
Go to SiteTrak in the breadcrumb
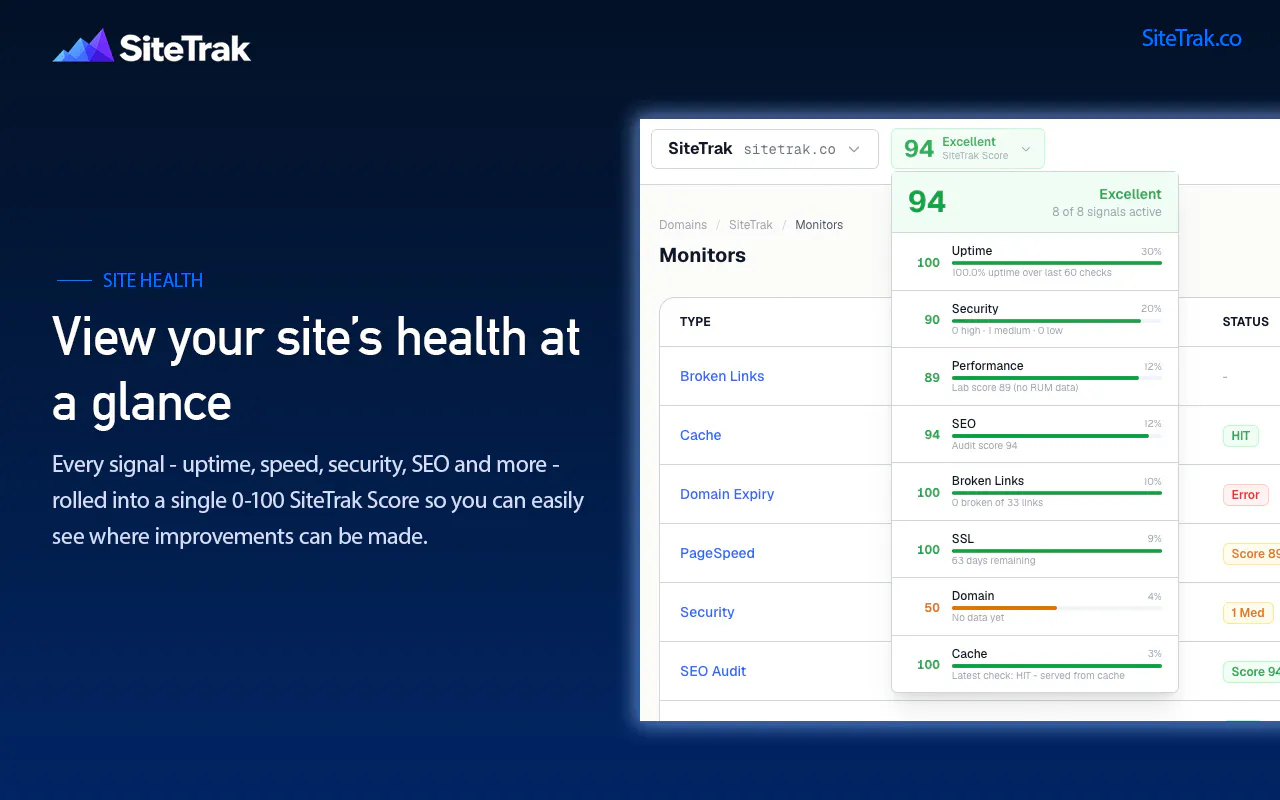tap(751, 225)
